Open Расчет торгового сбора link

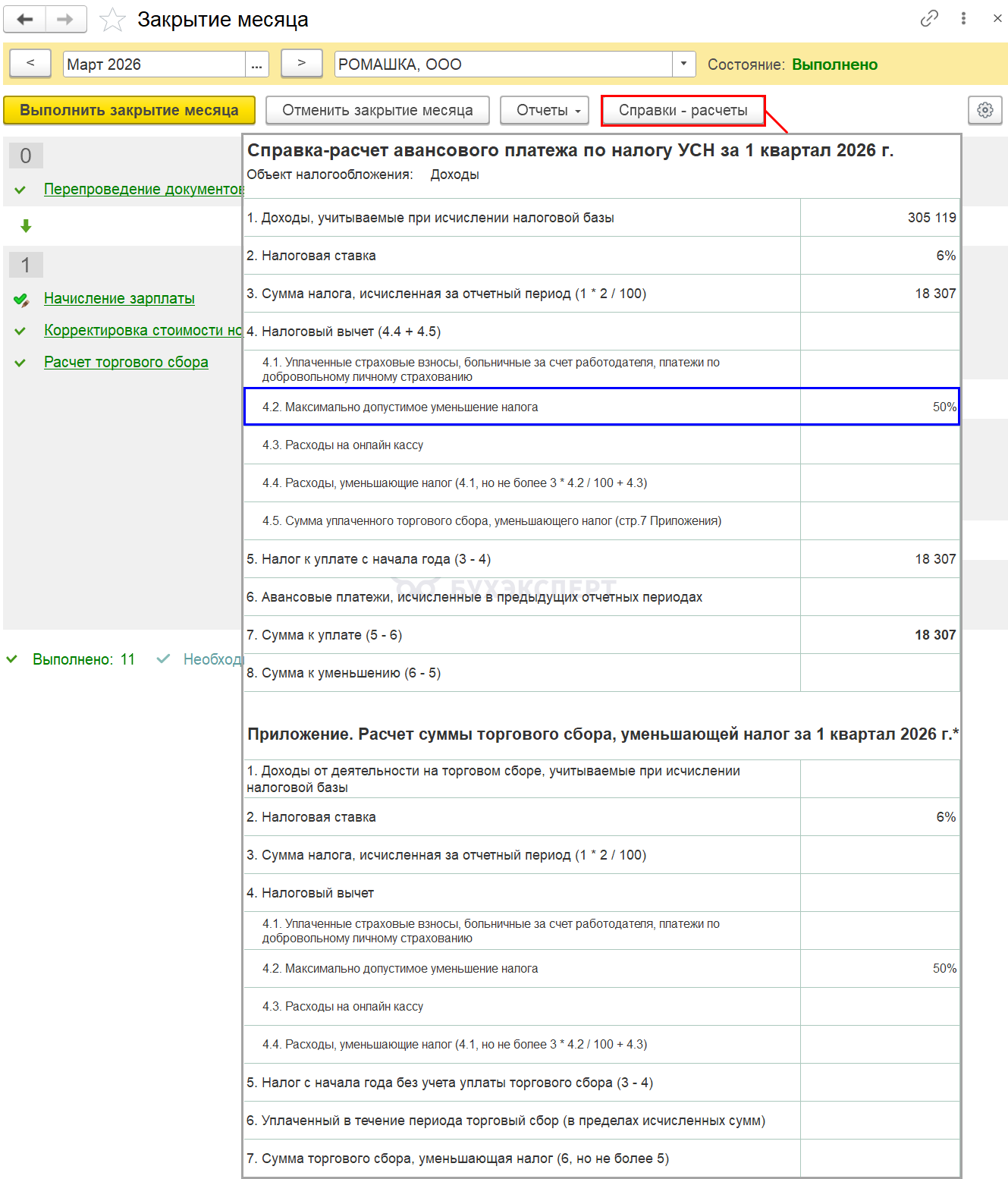(126, 362)
